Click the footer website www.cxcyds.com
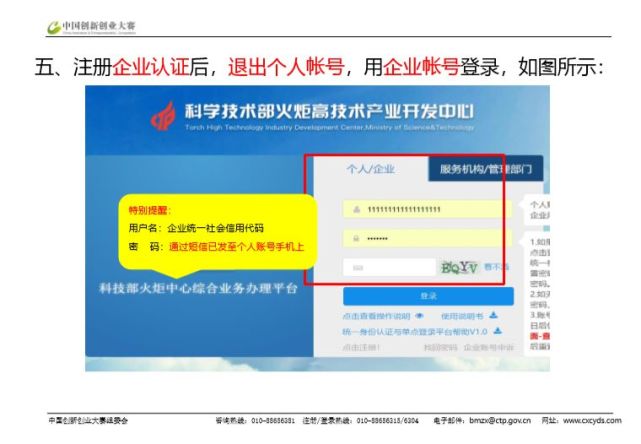The width and height of the screenshot is (641, 444). point(592,420)
